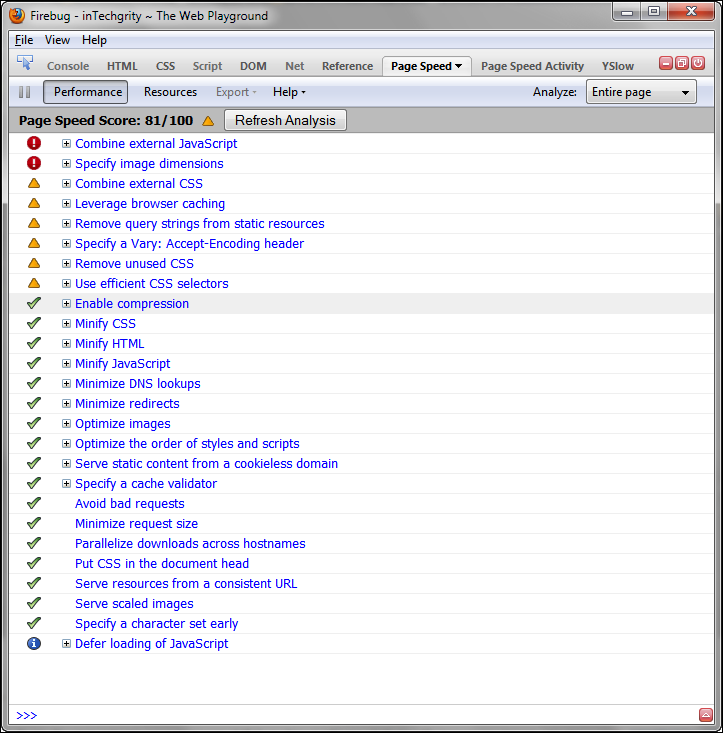Click warning triangle for Remove query strings
This screenshot has height=733, width=723.
34,223
